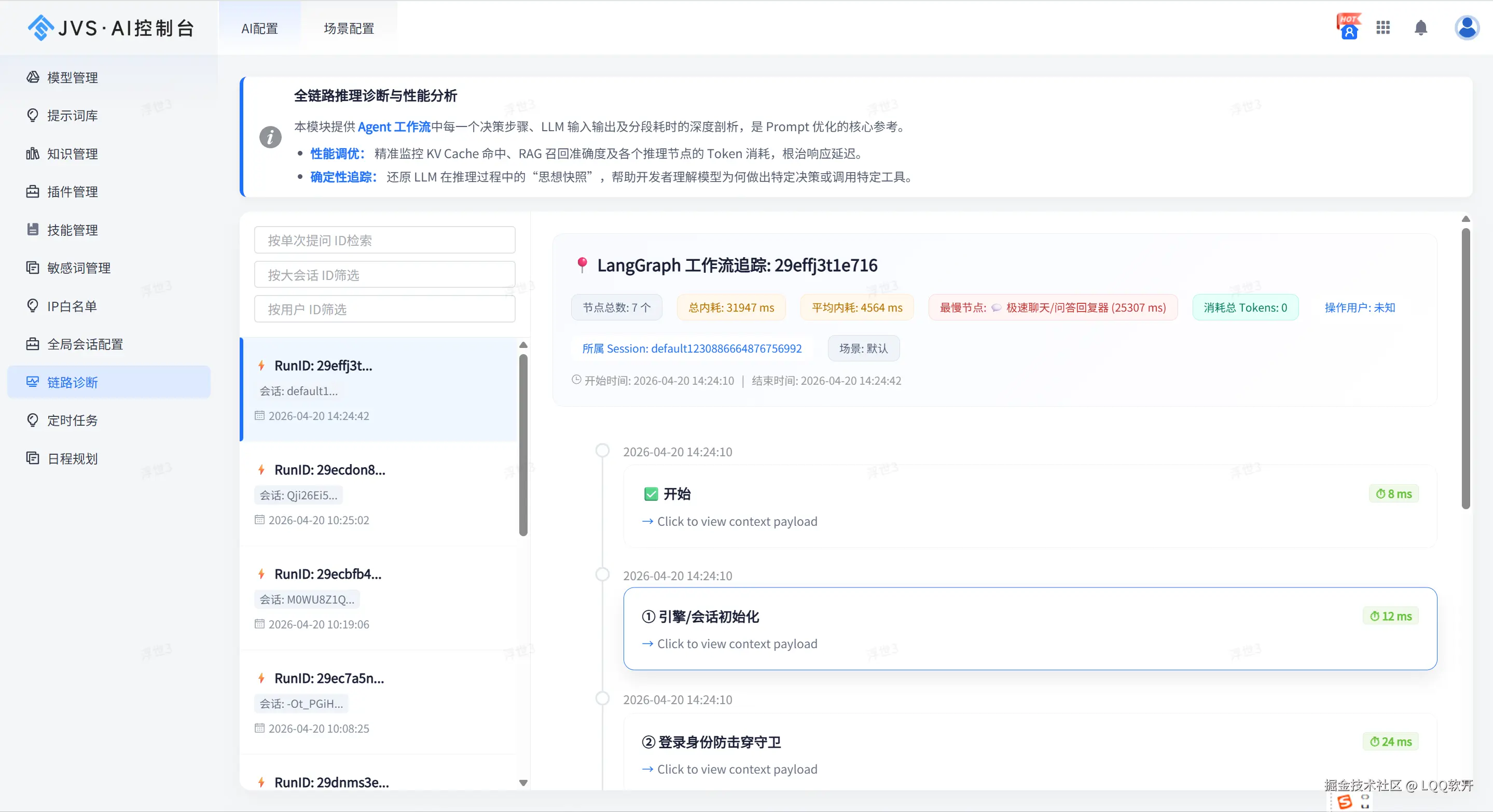
Task: Open 知识管理 in the sidebar
Action: 72,154
